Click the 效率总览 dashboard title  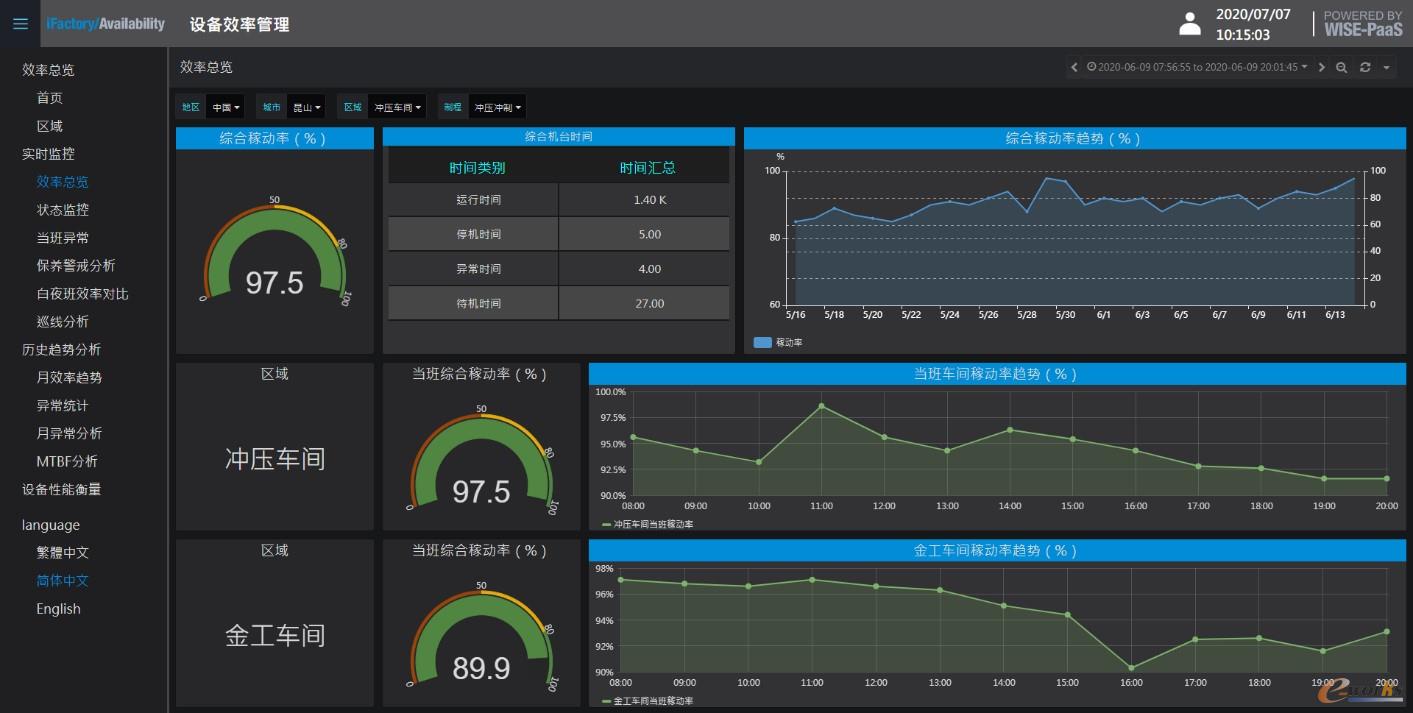pos(206,67)
